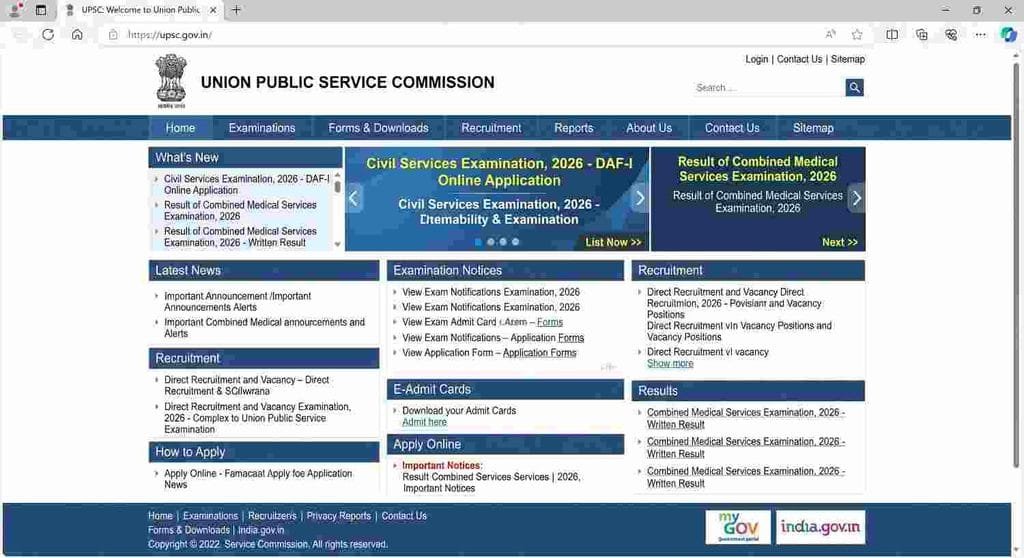This screenshot has width=1024, height=558.
Task: Click the Sitemap link in header
Action: [x=848, y=59]
